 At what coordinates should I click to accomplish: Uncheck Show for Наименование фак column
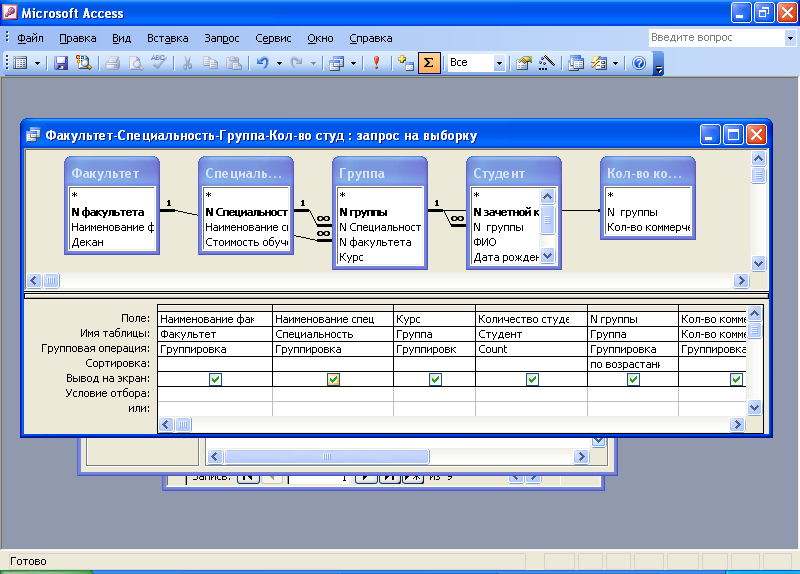[215, 379]
